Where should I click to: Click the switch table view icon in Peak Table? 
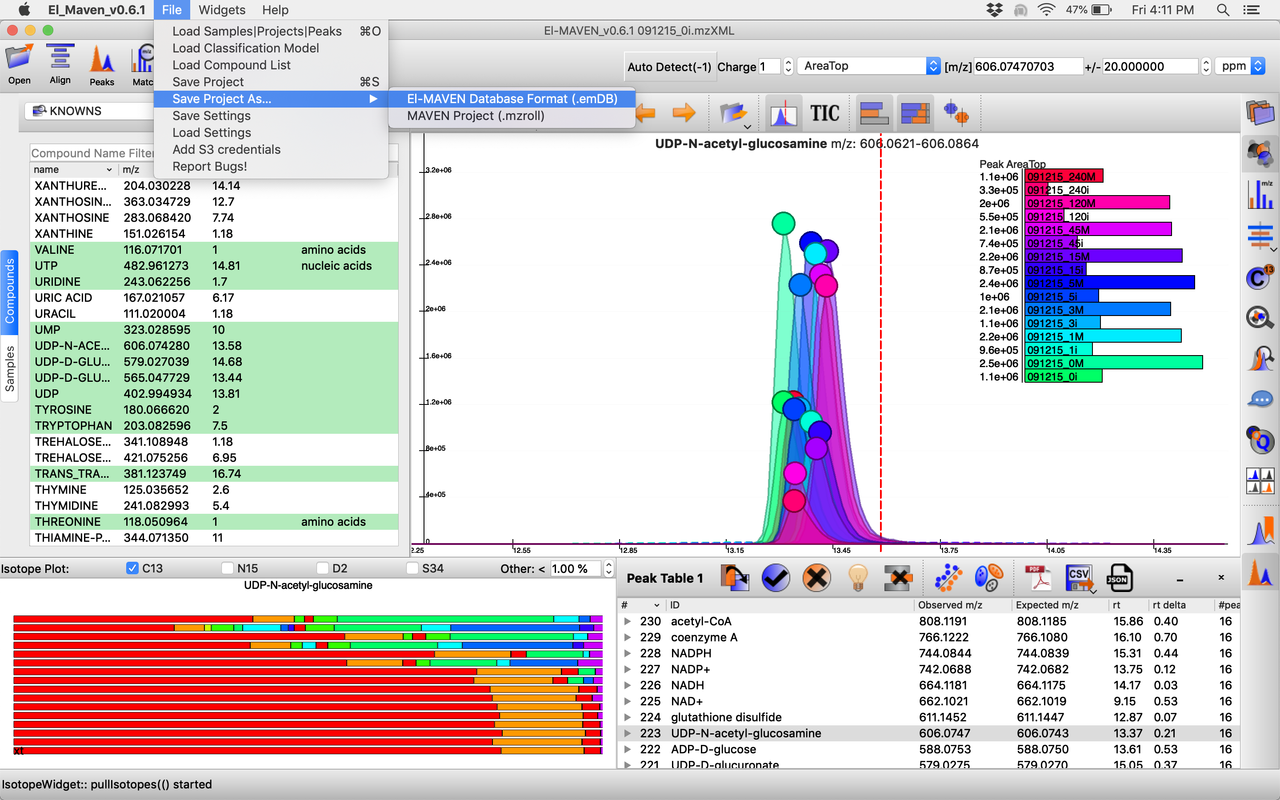[x=735, y=577]
